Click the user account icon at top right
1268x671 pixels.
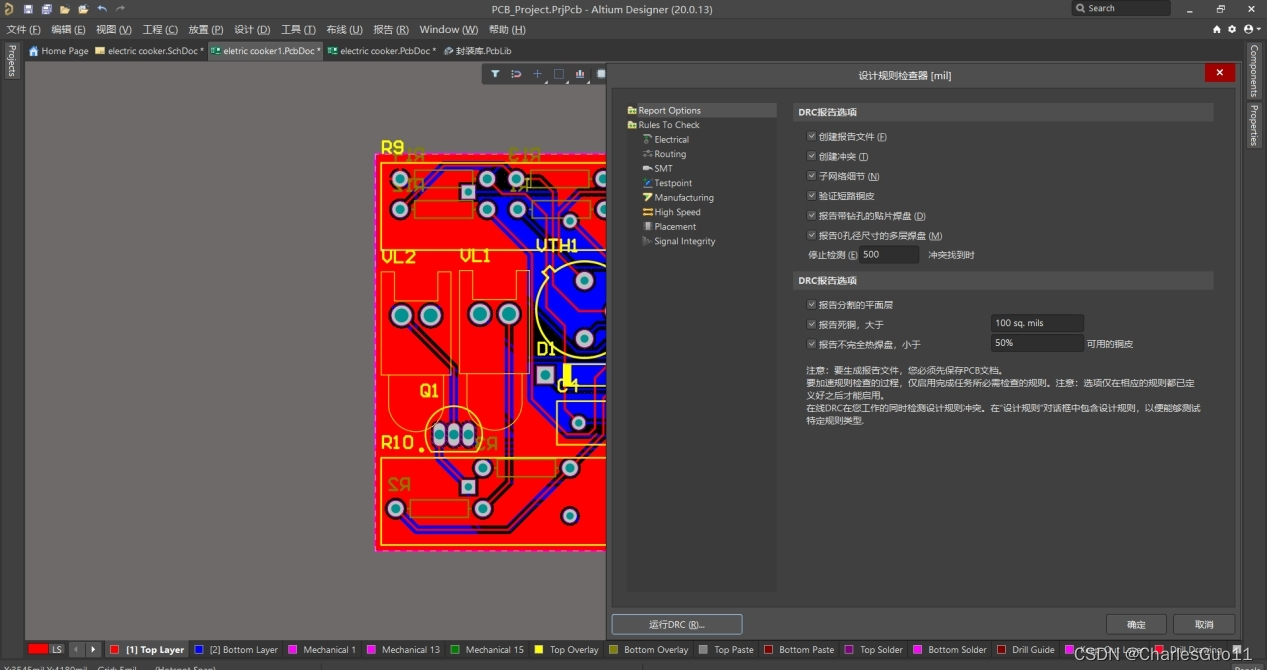point(1250,29)
